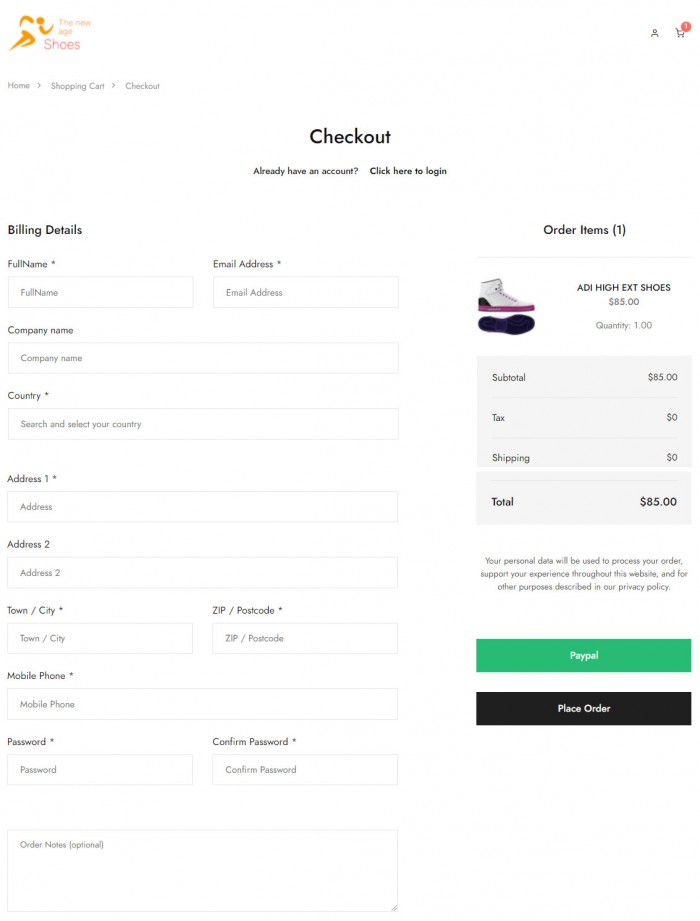
Task: Go to Home breadcrumb
Action: click(x=19, y=86)
